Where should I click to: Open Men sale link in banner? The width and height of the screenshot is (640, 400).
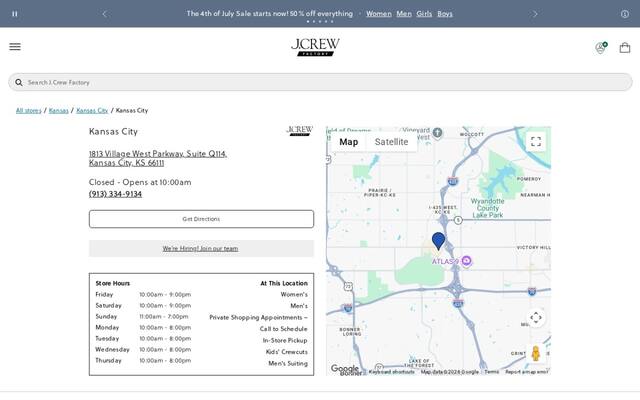[x=404, y=14]
